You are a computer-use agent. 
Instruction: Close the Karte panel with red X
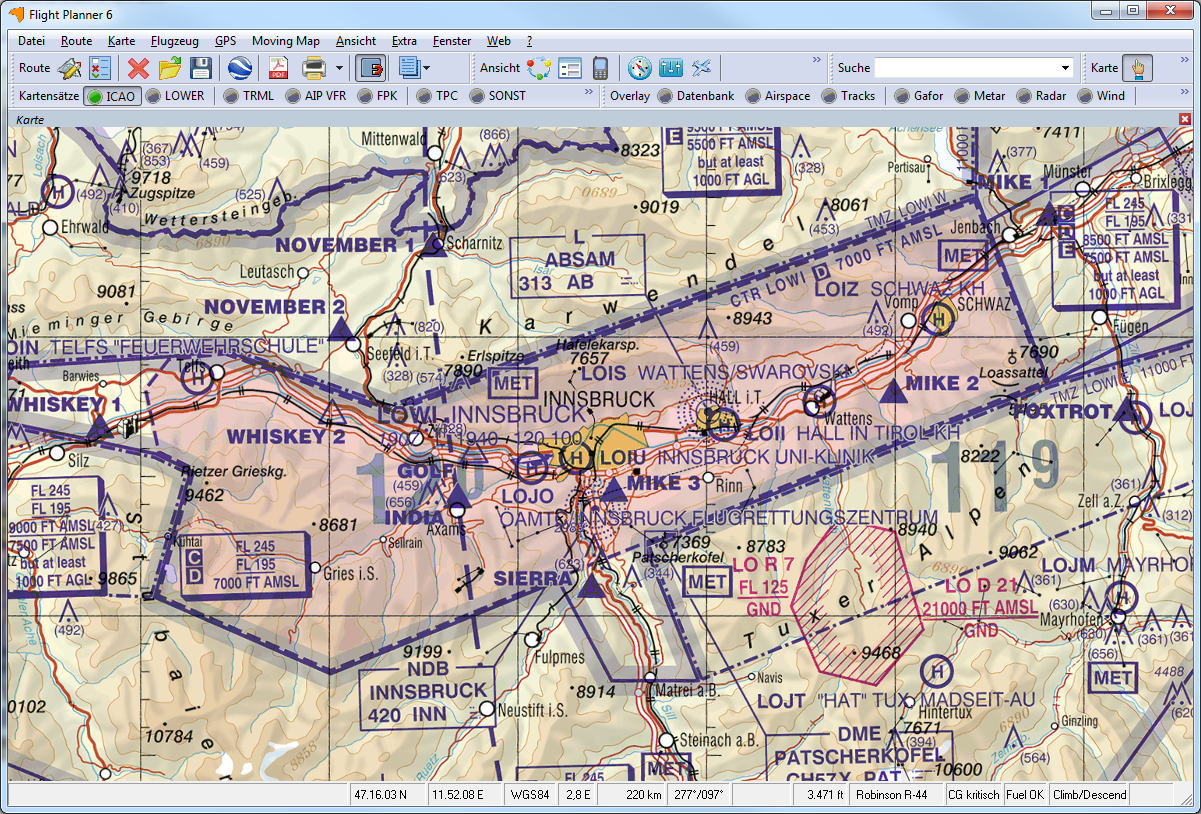[1185, 119]
